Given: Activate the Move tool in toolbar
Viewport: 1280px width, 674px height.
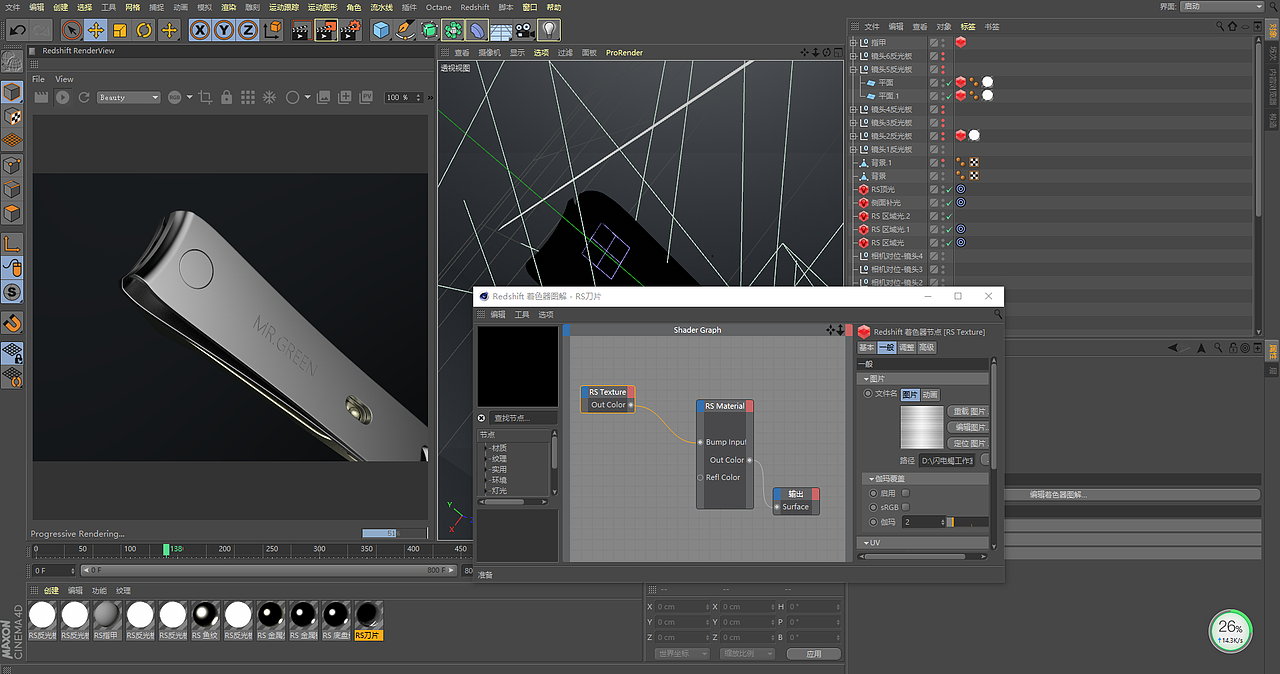Looking at the screenshot, I should (x=96, y=30).
